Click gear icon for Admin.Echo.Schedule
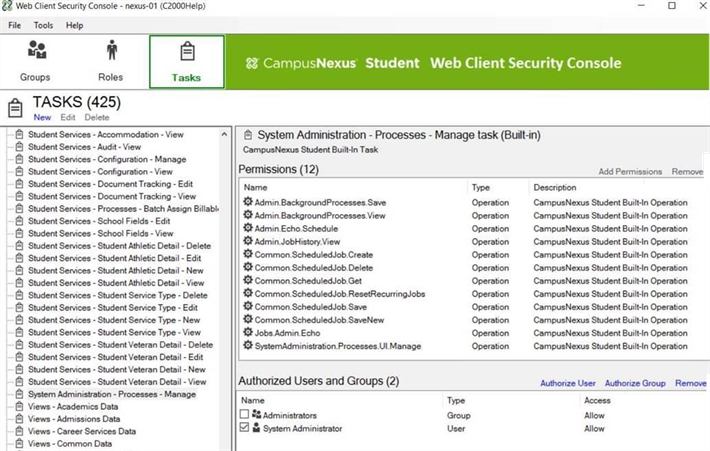The height and width of the screenshot is (451, 710). pyautogui.click(x=248, y=228)
